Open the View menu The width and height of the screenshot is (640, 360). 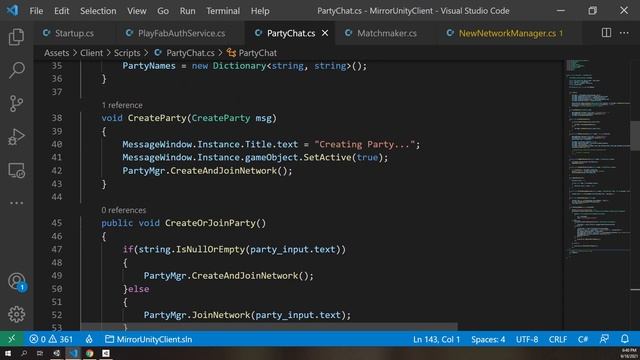(137, 11)
